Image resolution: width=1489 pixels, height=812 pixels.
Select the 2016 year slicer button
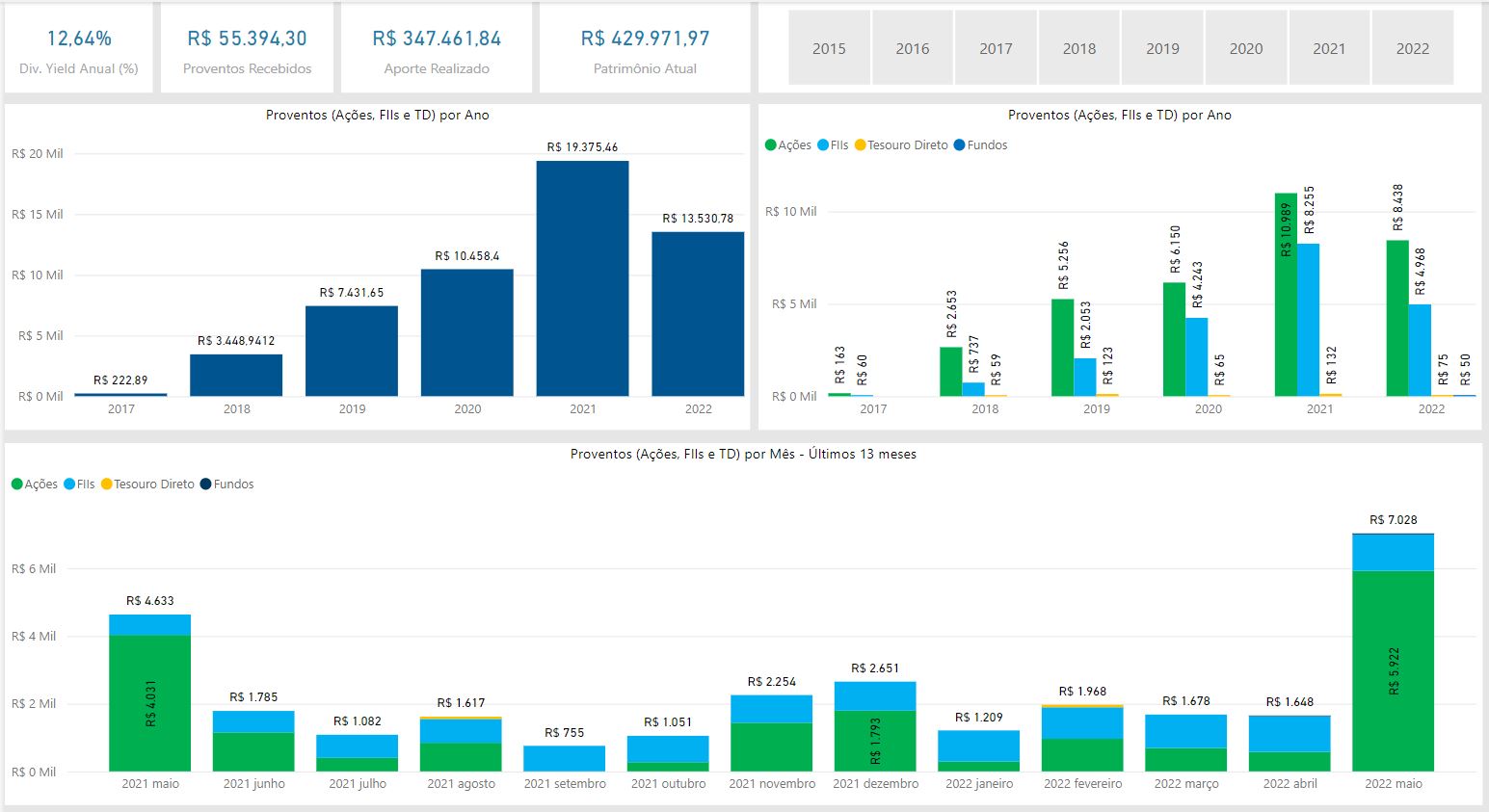[x=913, y=48]
